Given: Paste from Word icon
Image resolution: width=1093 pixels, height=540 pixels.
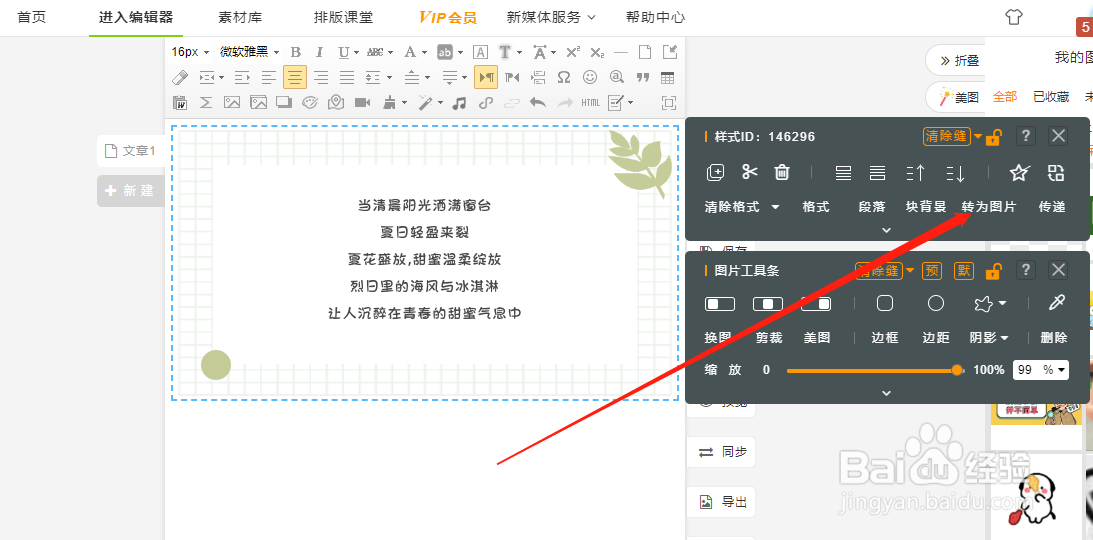Looking at the screenshot, I should pos(180,102).
